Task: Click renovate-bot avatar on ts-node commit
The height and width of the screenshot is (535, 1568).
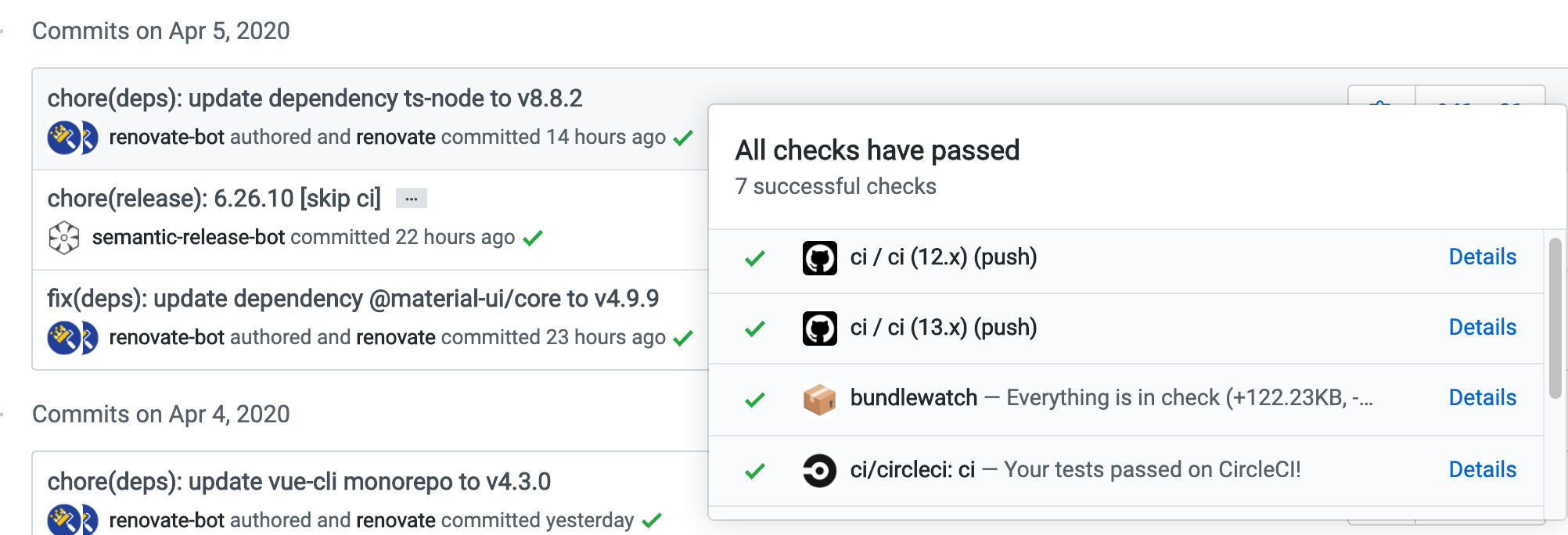Action: [x=64, y=138]
